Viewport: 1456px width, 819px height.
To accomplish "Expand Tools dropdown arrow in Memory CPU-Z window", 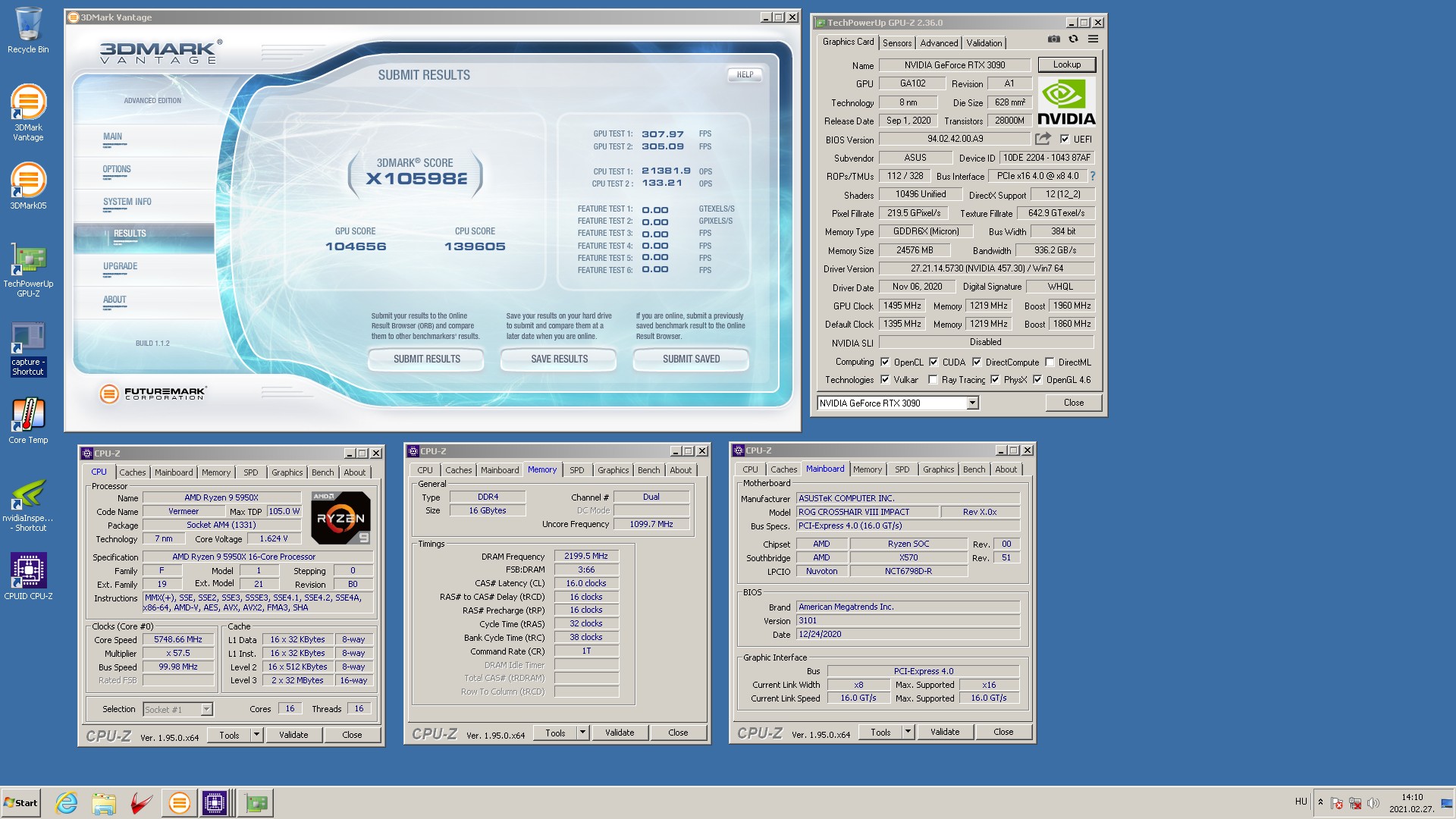I will (582, 733).
